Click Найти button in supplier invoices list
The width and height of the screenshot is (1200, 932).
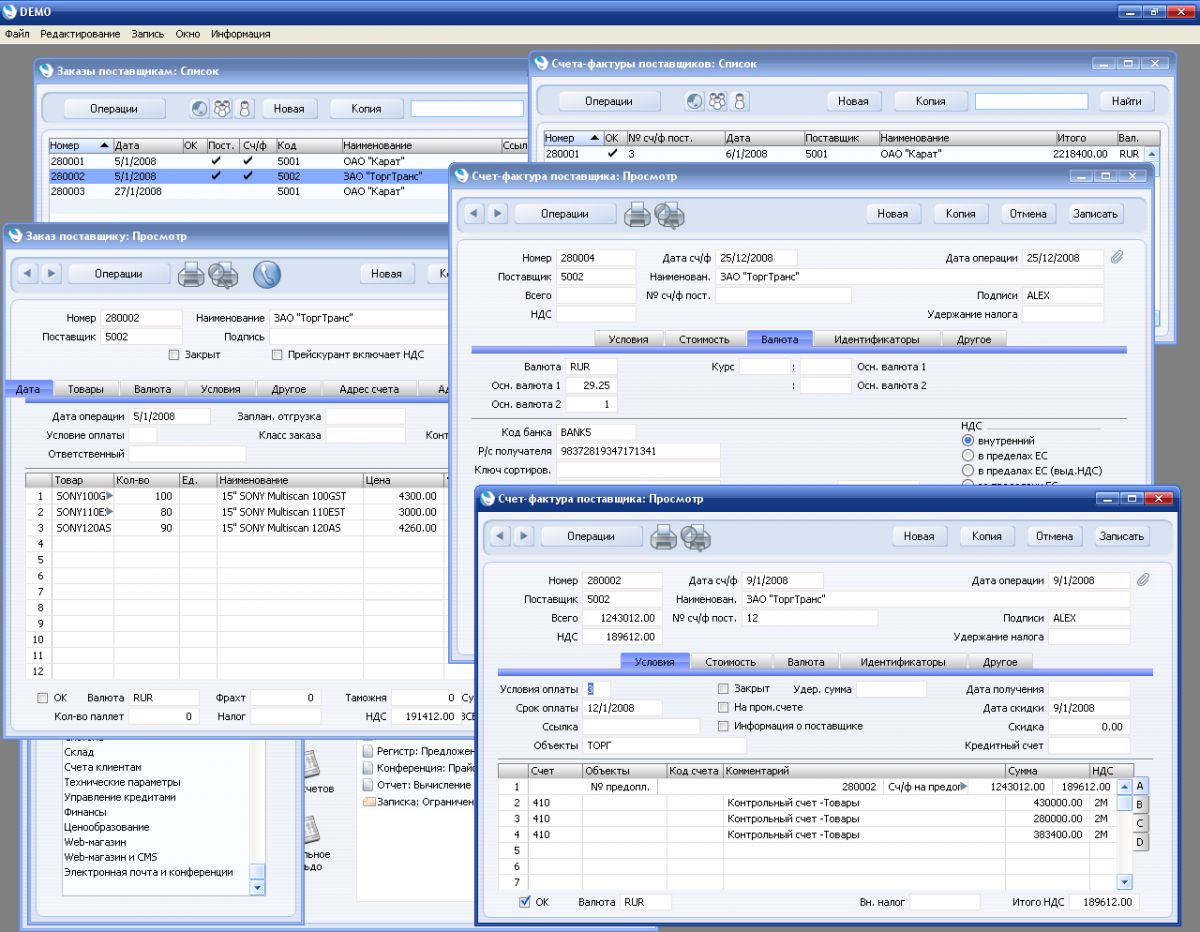pyautogui.click(x=1126, y=101)
